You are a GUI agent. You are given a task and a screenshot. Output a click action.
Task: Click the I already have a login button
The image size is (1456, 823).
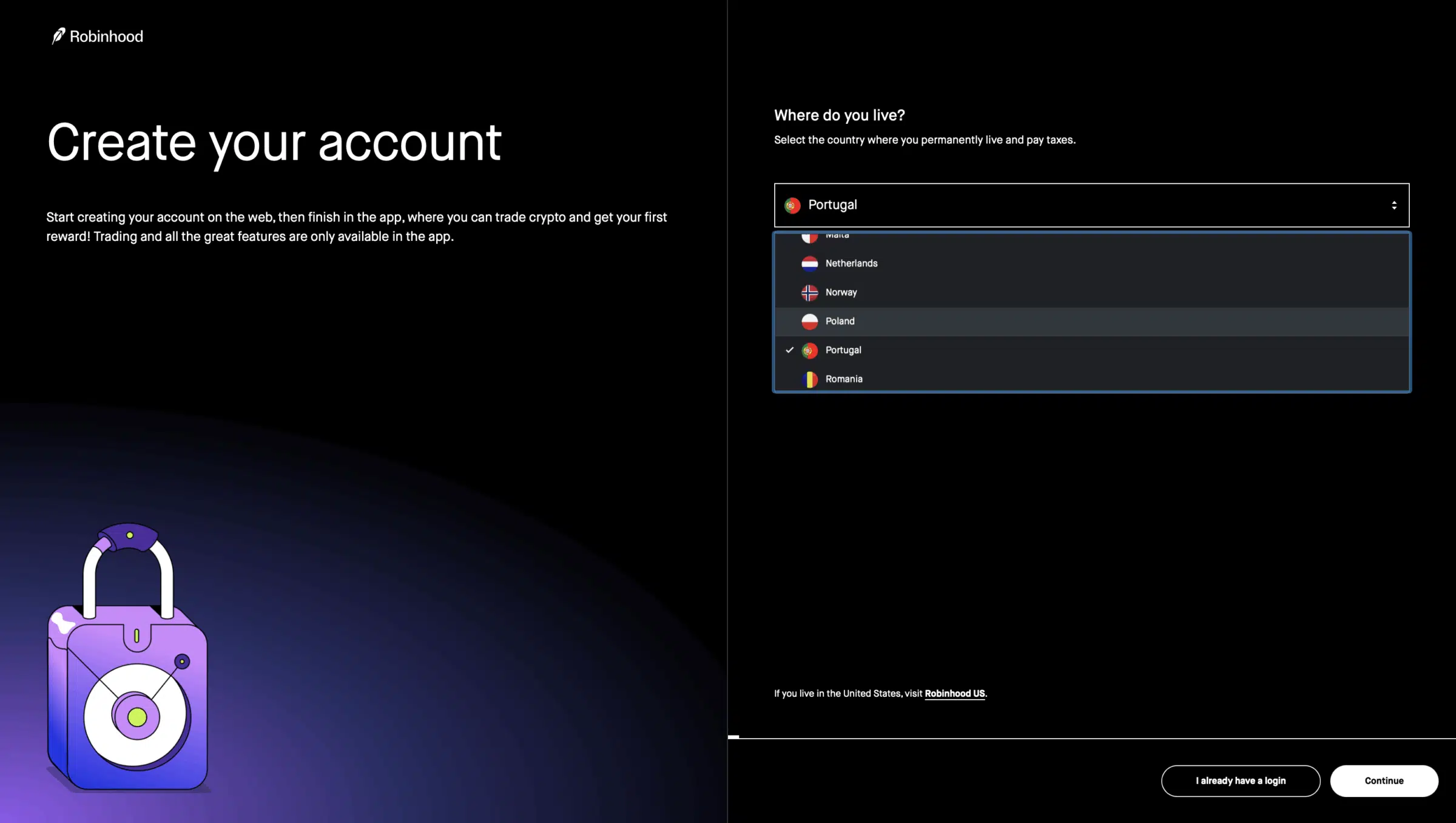(x=1241, y=781)
